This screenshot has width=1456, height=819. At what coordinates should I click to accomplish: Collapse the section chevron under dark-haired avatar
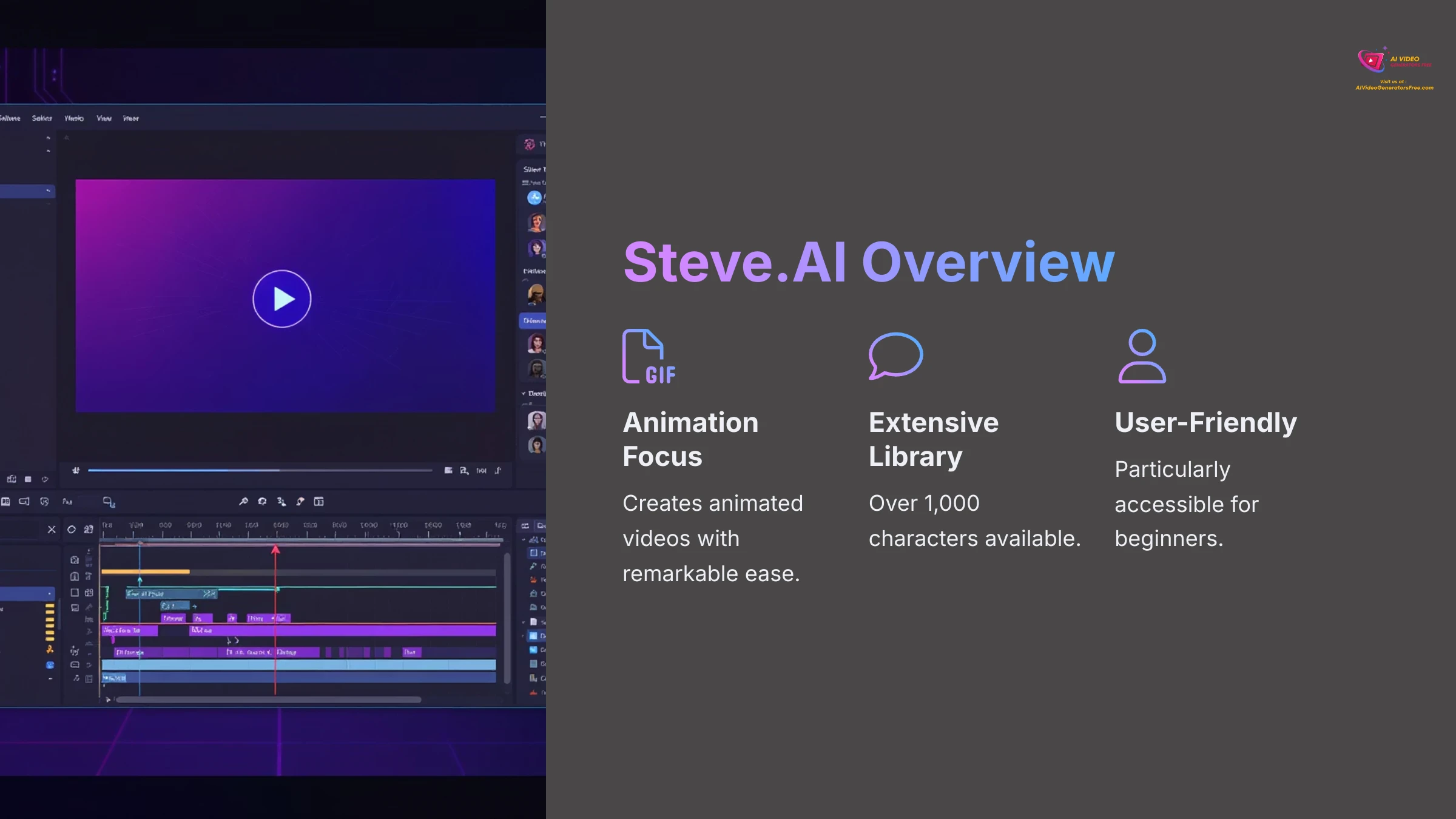(x=524, y=393)
